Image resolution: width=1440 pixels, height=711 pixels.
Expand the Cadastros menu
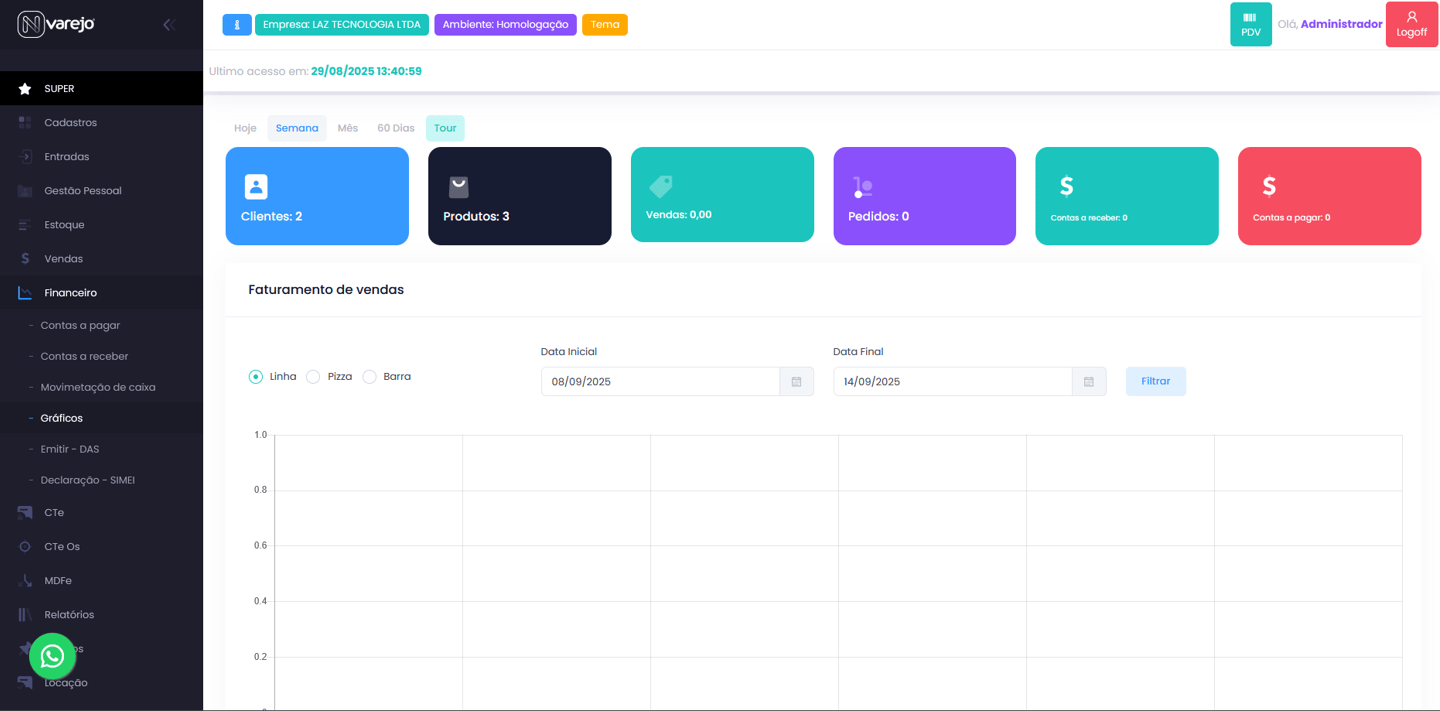point(101,123)
